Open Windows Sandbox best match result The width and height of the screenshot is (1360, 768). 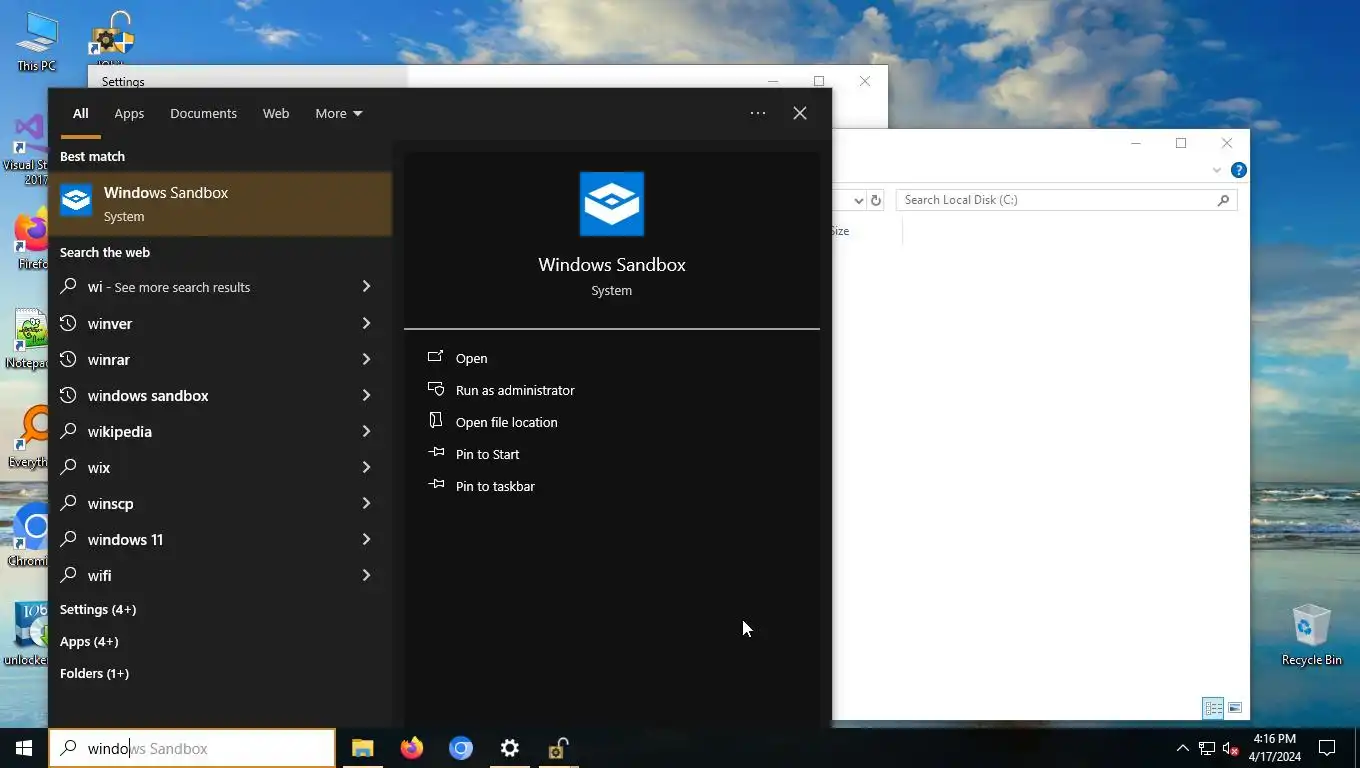coord(220,204)
